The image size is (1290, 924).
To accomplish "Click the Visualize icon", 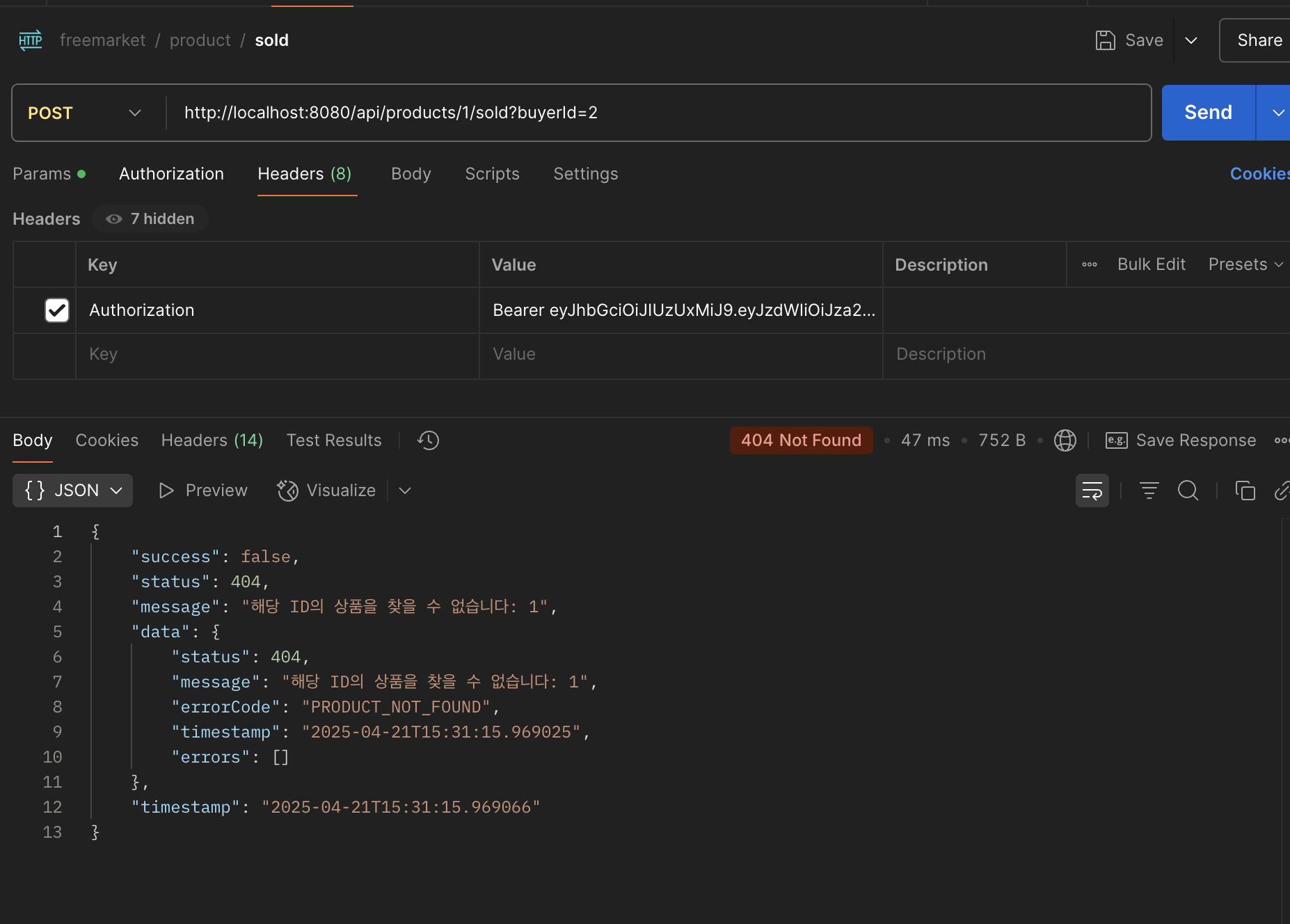I will [x=287, y=491].
